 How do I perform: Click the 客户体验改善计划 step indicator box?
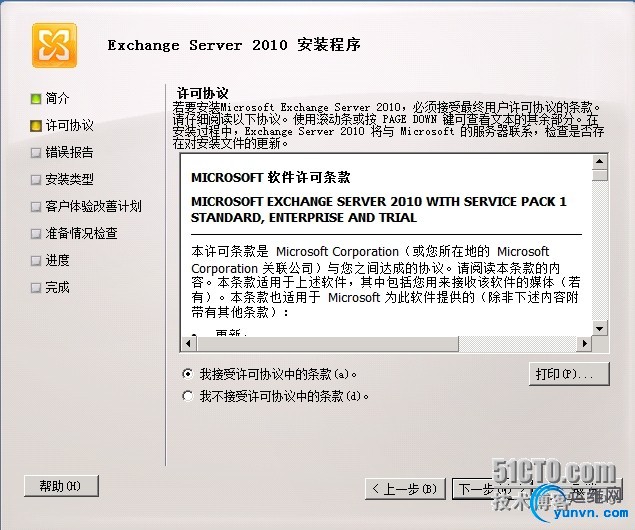pos(36,206)
